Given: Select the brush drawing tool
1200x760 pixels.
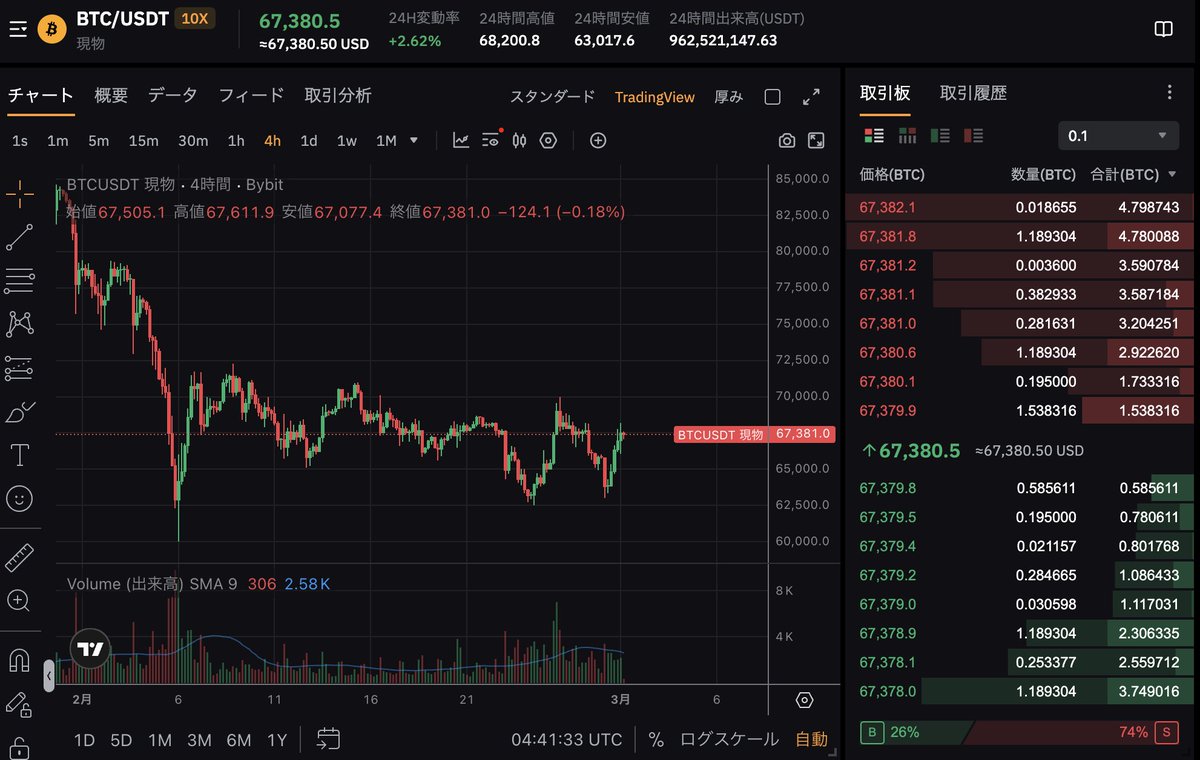Looking at the screenshot, I should 19,411.
